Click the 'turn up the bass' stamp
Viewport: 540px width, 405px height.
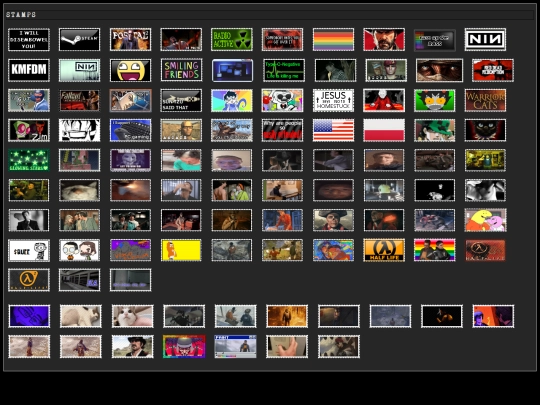435,40
